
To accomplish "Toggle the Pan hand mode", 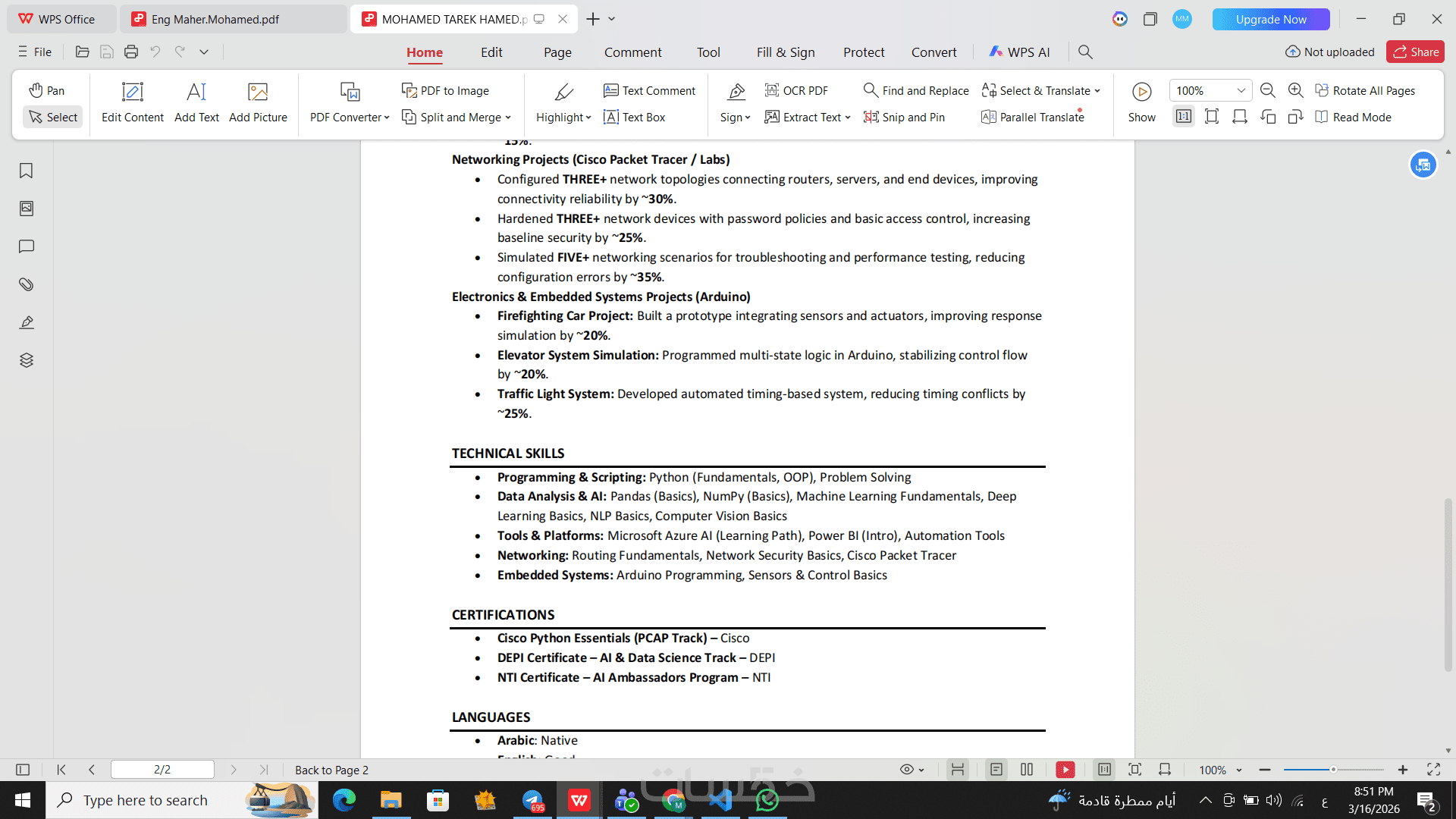I will click(x=47, y=90).
